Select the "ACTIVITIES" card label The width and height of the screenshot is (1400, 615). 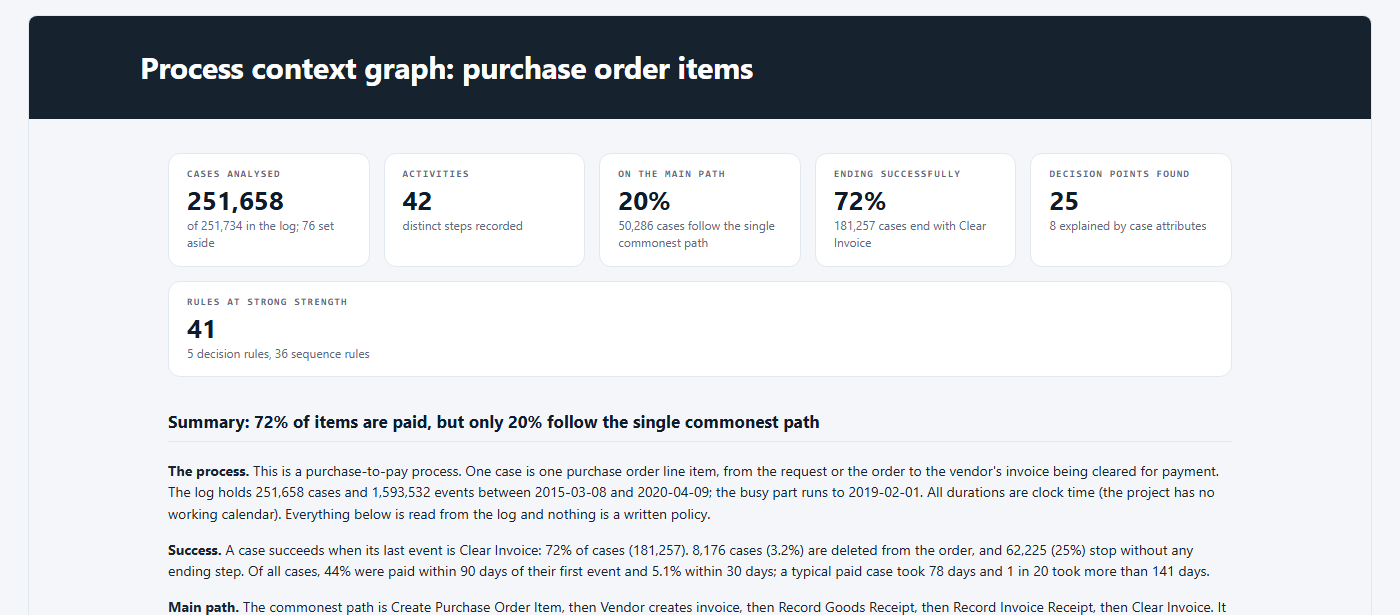[x=436, y=174]
